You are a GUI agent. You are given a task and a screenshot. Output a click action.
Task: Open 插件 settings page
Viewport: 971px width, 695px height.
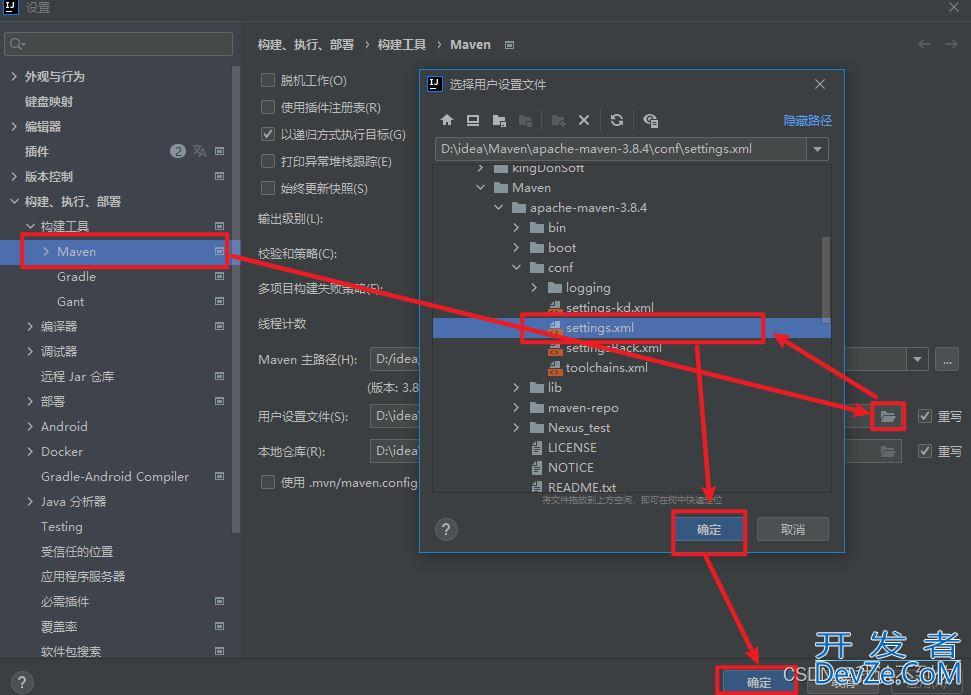tap(37, 151)
